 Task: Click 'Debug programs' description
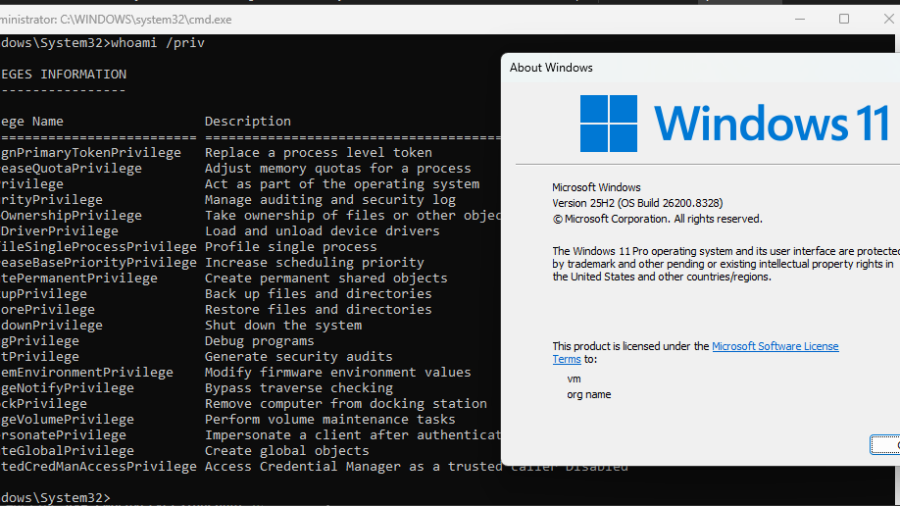[x=259, y=341]
